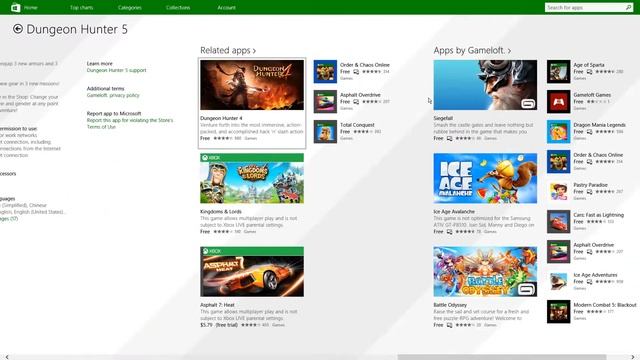This screenshot has width=640, height=360.
Task: Open Ice Age Adventures app icon
Action: click(x=558, y=282)
